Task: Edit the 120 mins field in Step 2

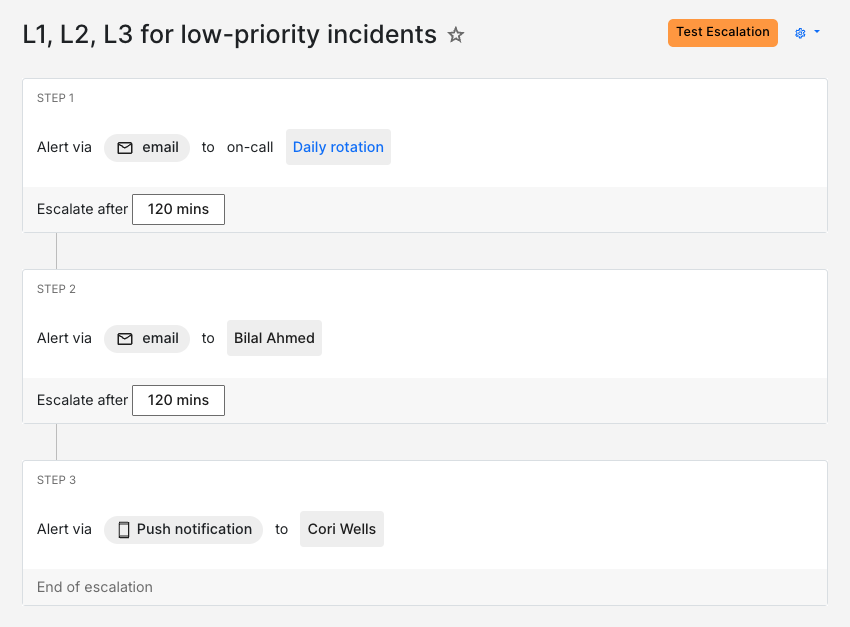Action: point(178,400)
